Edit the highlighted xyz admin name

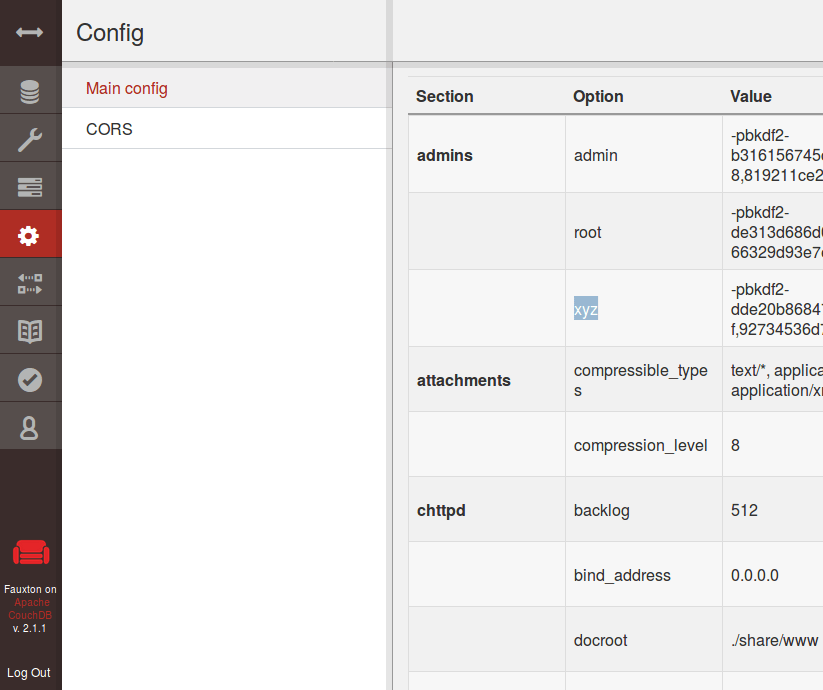(586, 309)
